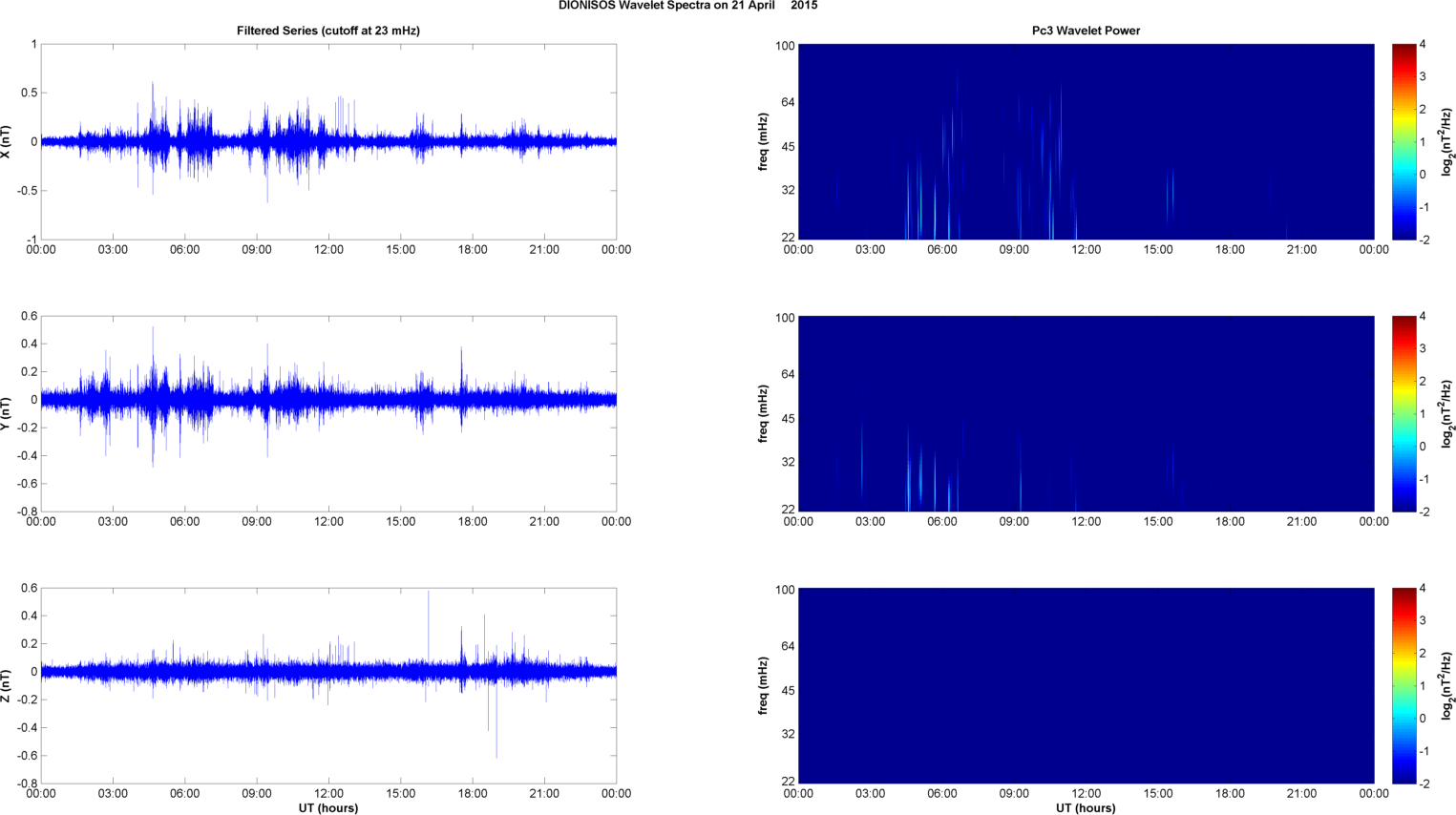Click the middle spectrogram's colorbar

(x=1403, y=413)
